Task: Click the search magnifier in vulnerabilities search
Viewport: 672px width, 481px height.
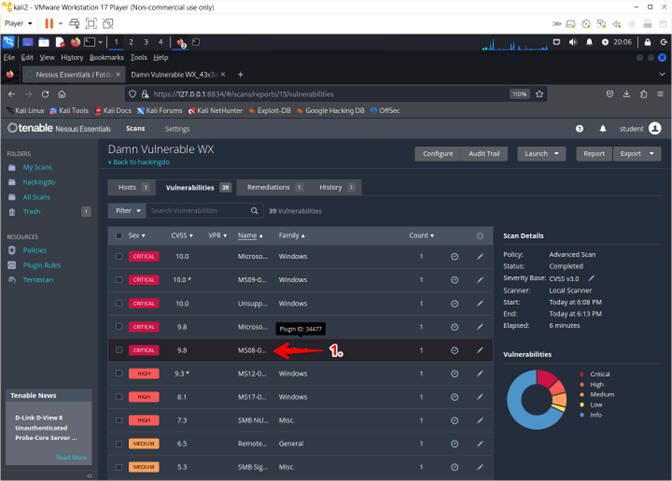Action: pos(254,211)
